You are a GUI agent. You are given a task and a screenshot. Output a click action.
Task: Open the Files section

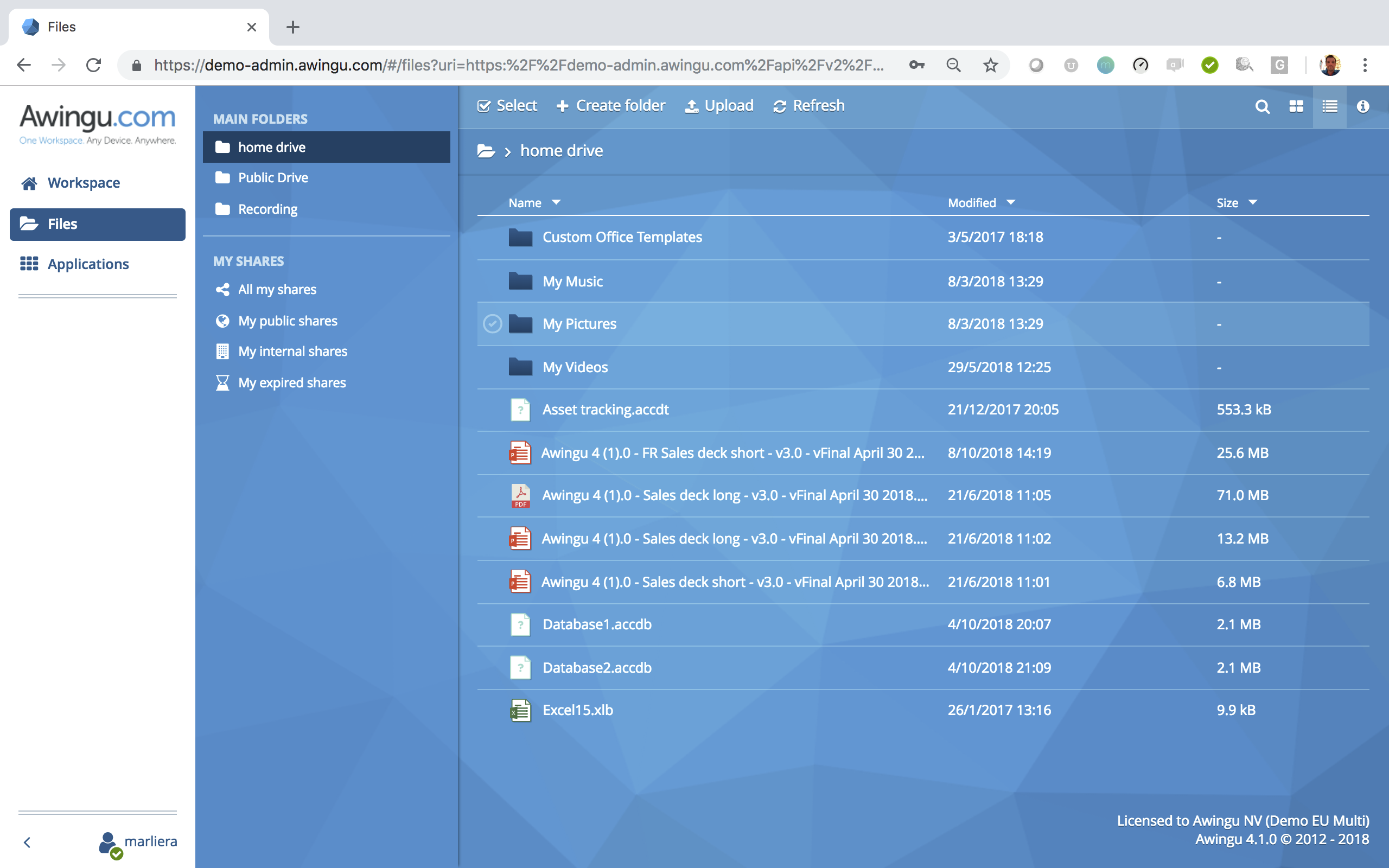(x=98, y=224)
